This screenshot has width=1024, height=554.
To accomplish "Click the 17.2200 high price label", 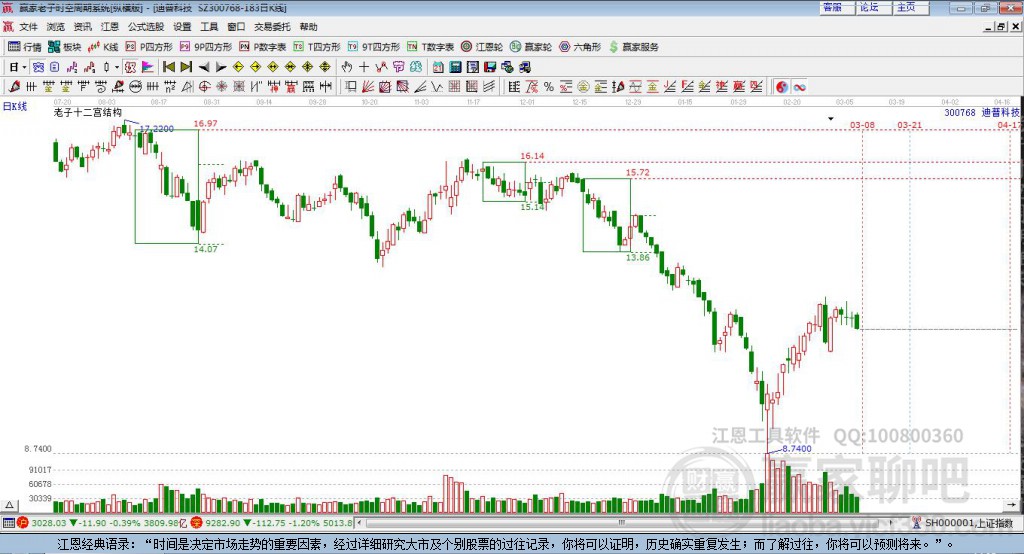I will point(157,129).
